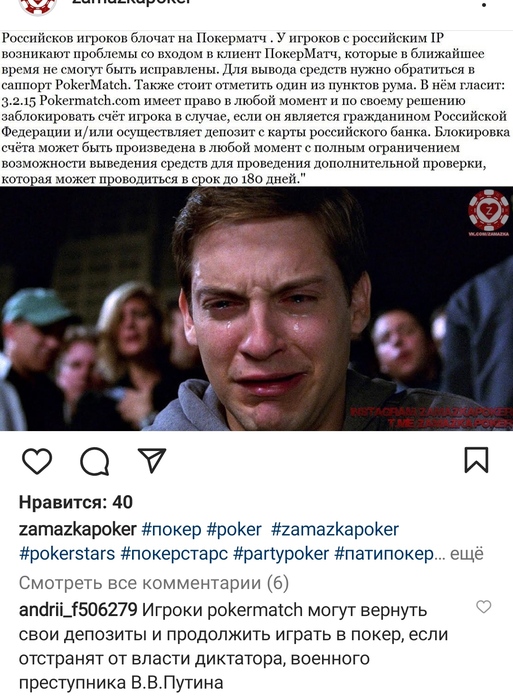The image size is (513, 700).
Task: Like the post with heart icon
Action: 37,461
